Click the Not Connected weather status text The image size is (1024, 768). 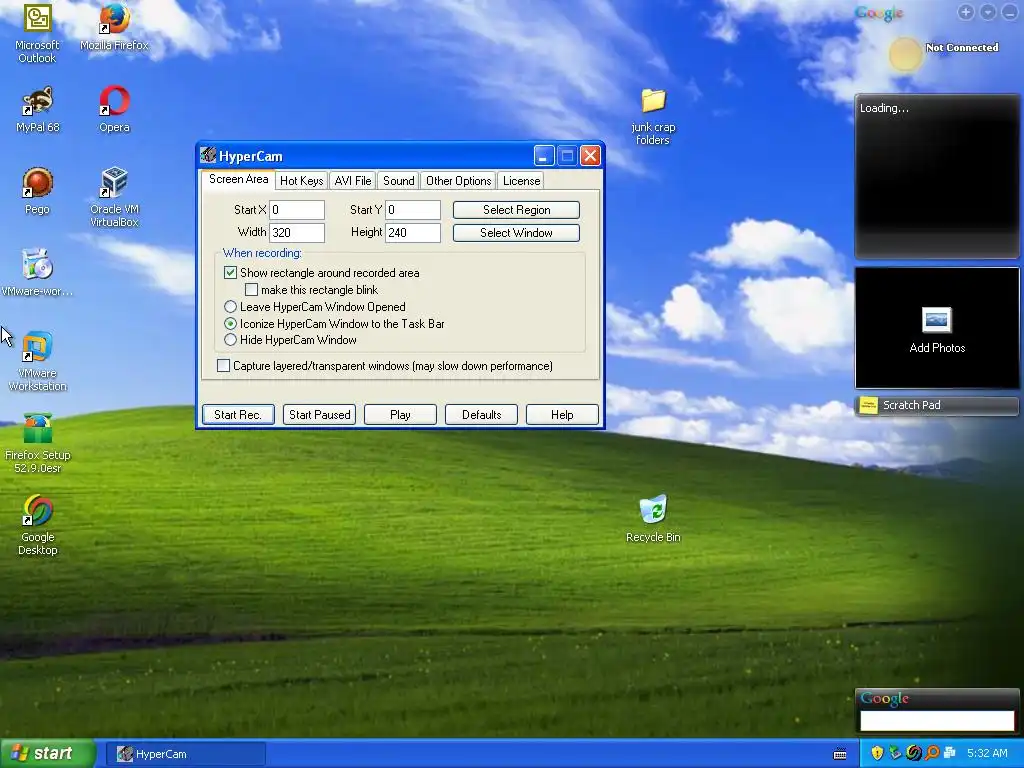tap(962, 47)
